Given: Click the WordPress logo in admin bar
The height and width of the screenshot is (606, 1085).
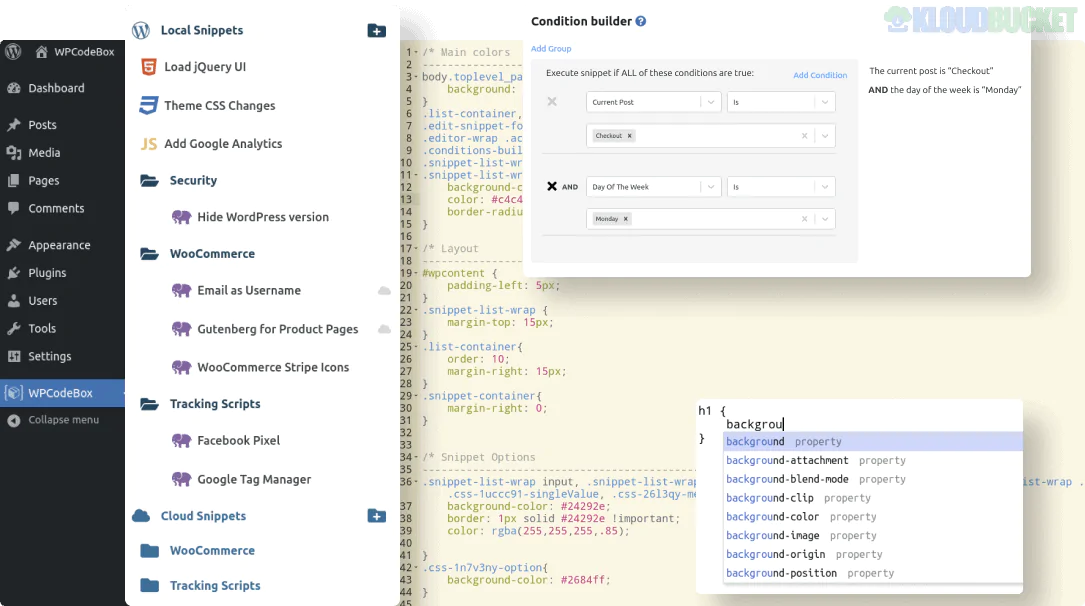Looking at the screenshot, I should coord(12,52).
